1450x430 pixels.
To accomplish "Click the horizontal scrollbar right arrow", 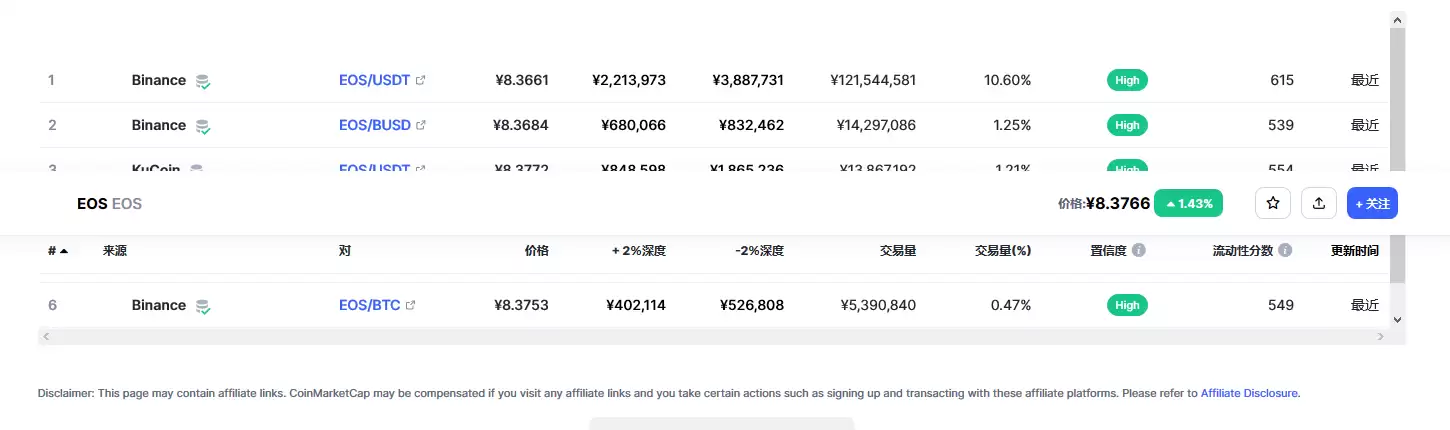I will pos(1381,337).
